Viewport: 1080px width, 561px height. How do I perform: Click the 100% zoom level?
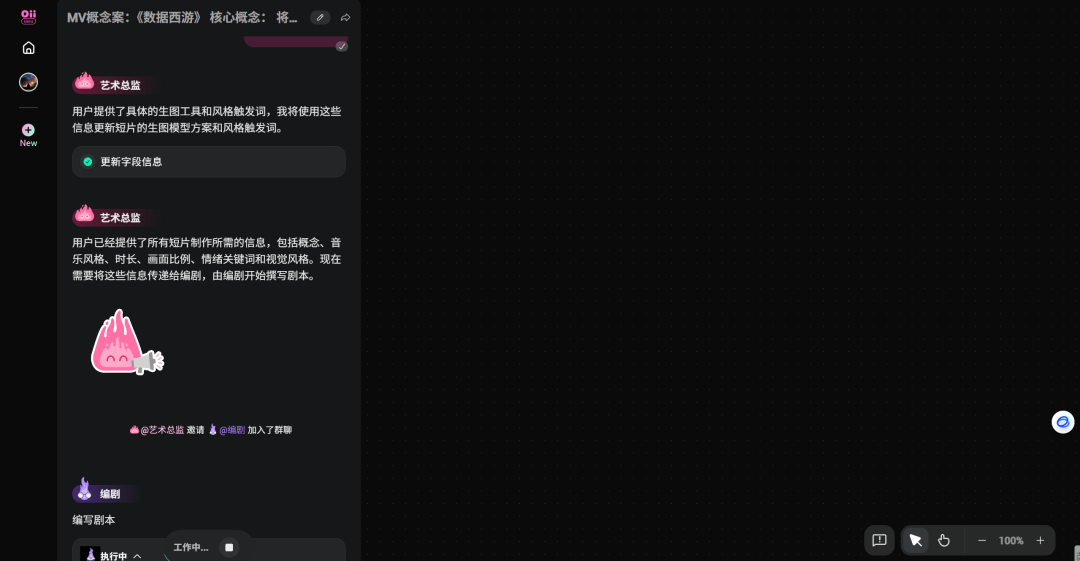tap(1011, 540)
